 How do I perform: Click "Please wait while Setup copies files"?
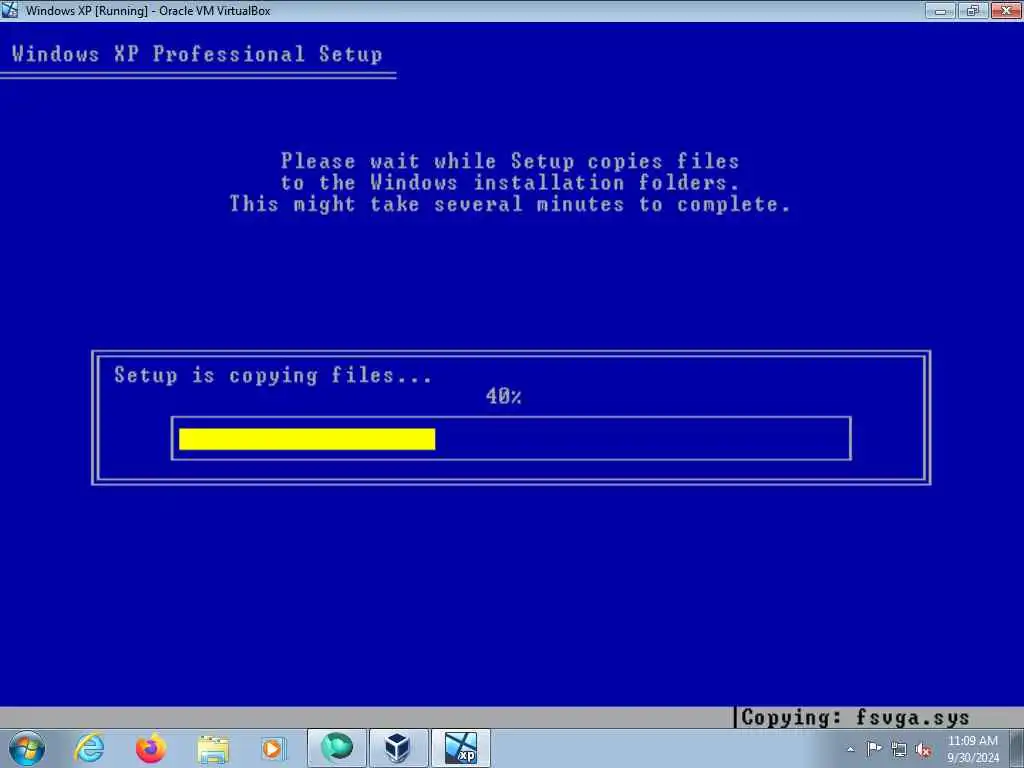point(510,161)
